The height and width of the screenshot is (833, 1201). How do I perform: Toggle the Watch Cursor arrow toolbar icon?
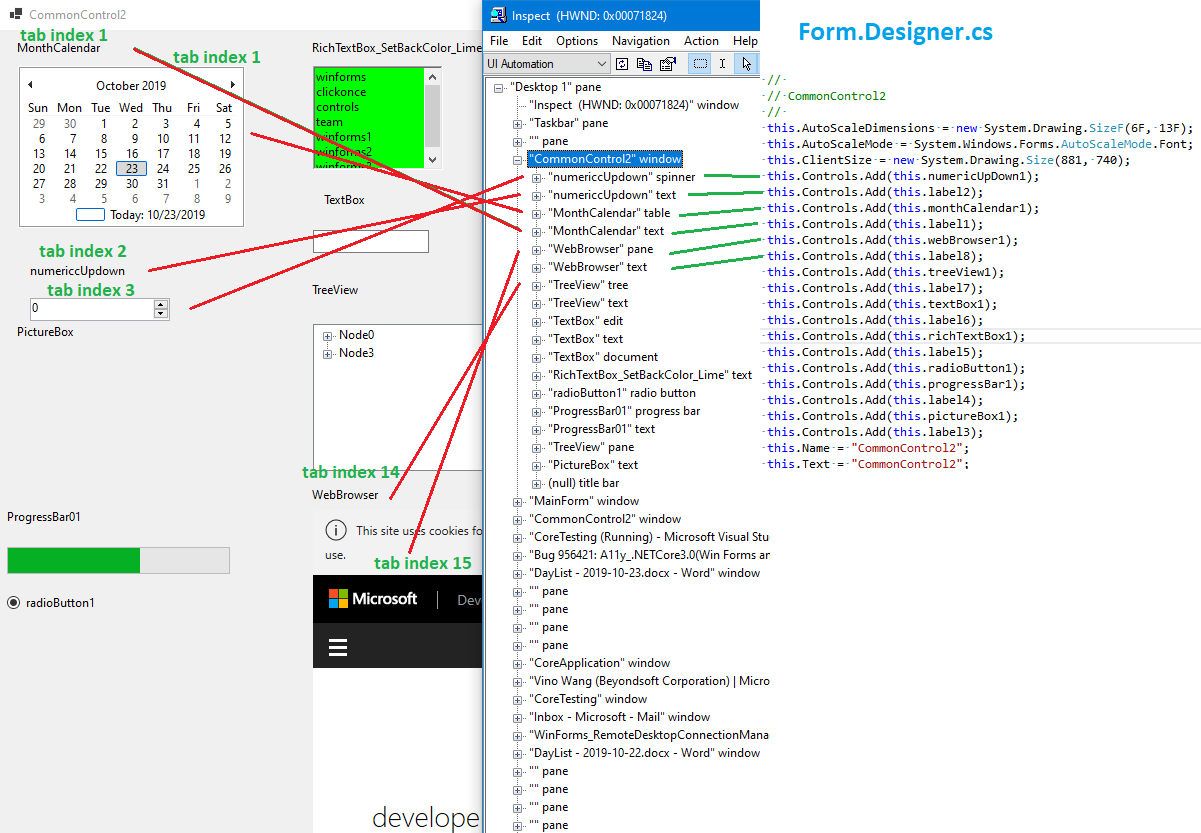tap(745, 64)
